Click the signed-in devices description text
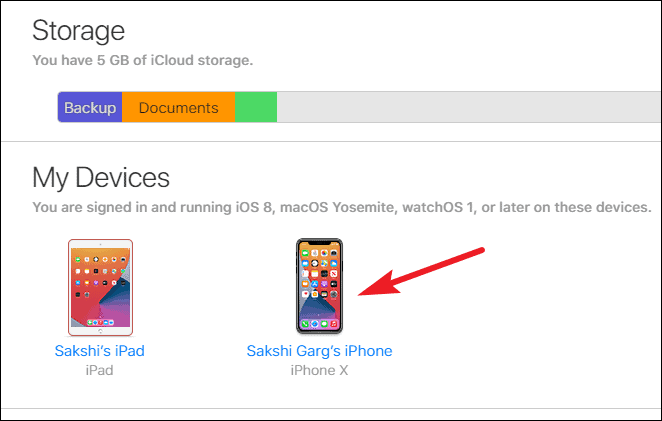Image resolution: width=662 pixels, height=421 pixels. pyautogui.click(x=342, y=207)
